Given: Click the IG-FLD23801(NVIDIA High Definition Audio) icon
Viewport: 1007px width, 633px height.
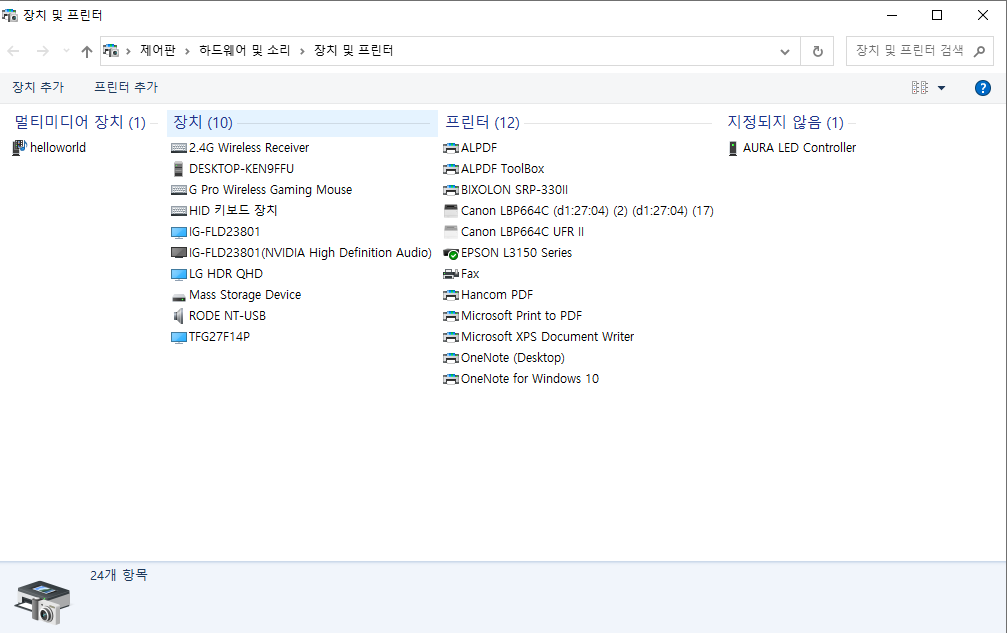Looking at the screenshot, I should (x=179, y=253).
